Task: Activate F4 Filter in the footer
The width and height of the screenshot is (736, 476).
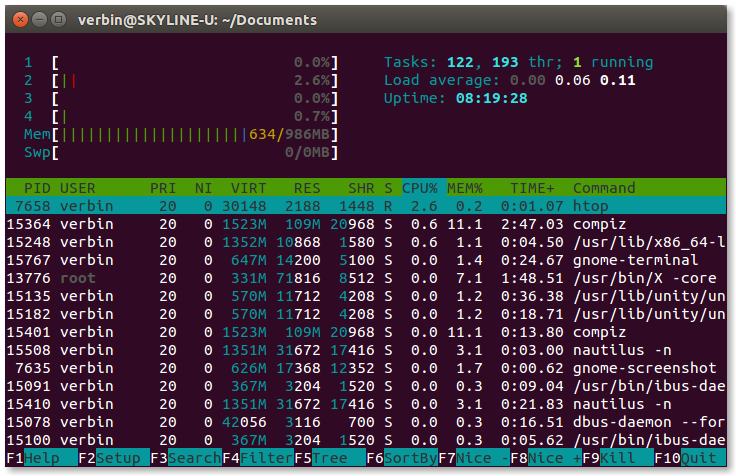Action: pos(258,458)
